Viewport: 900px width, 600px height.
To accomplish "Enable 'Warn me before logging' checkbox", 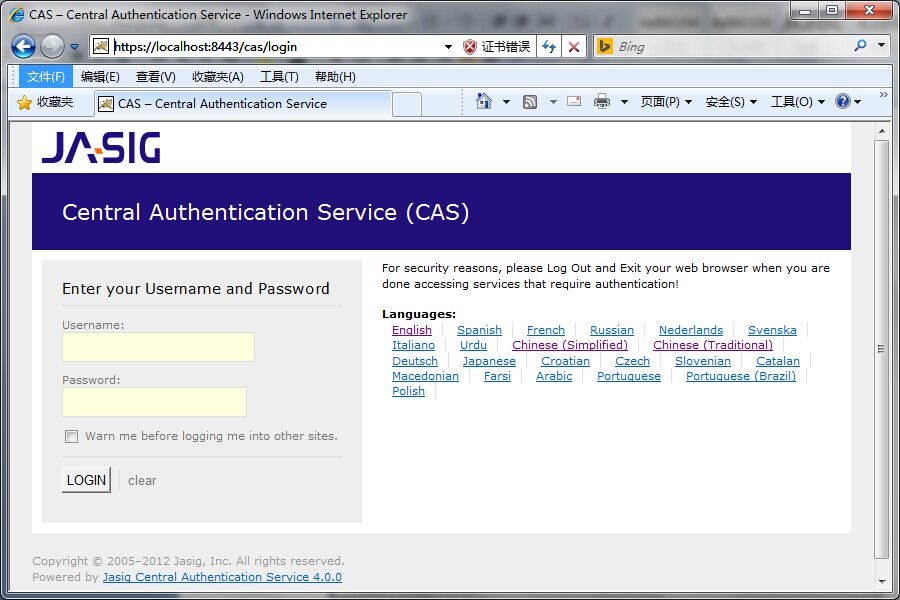I will (71, 436).
